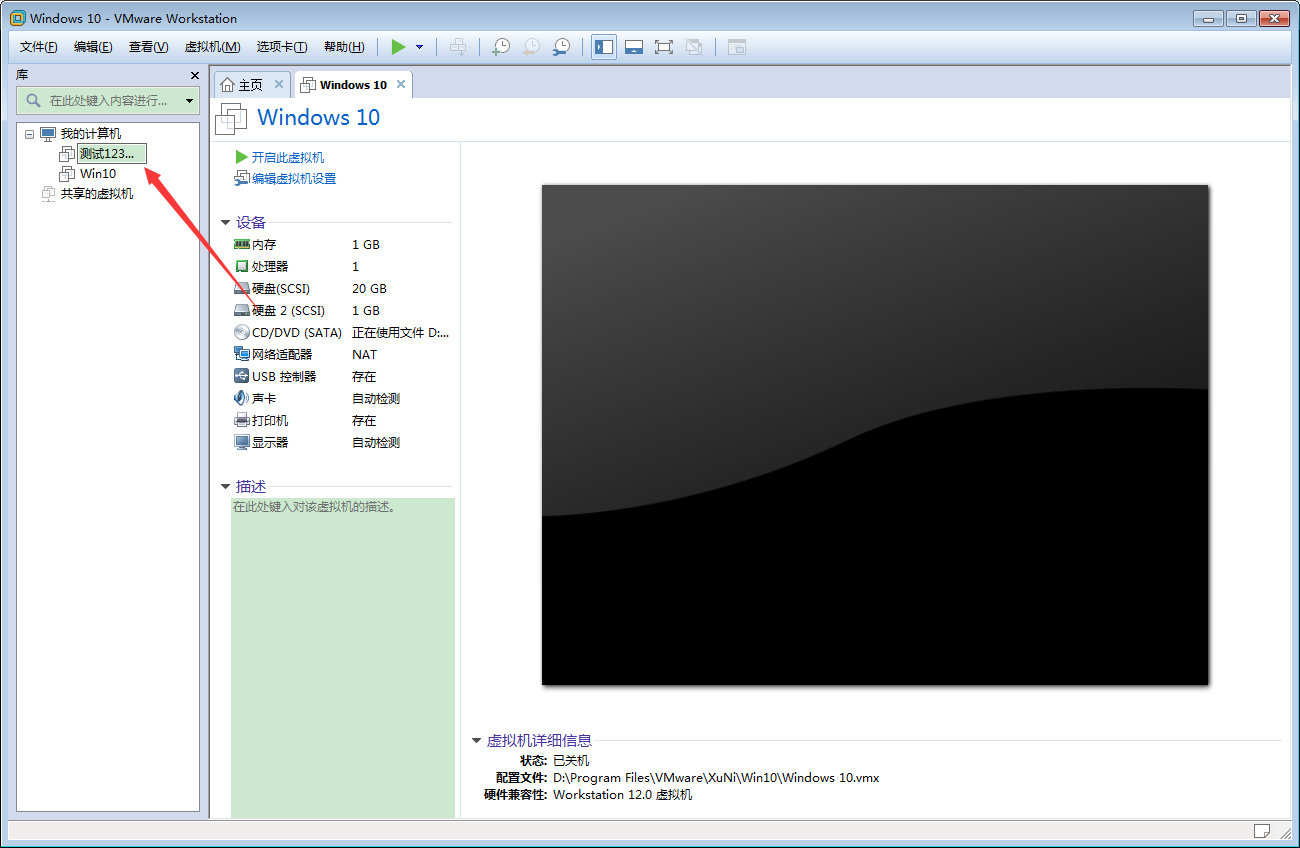Toggle the console view toolbar button
Screen dimensions: 1300x848
(633, 46)
